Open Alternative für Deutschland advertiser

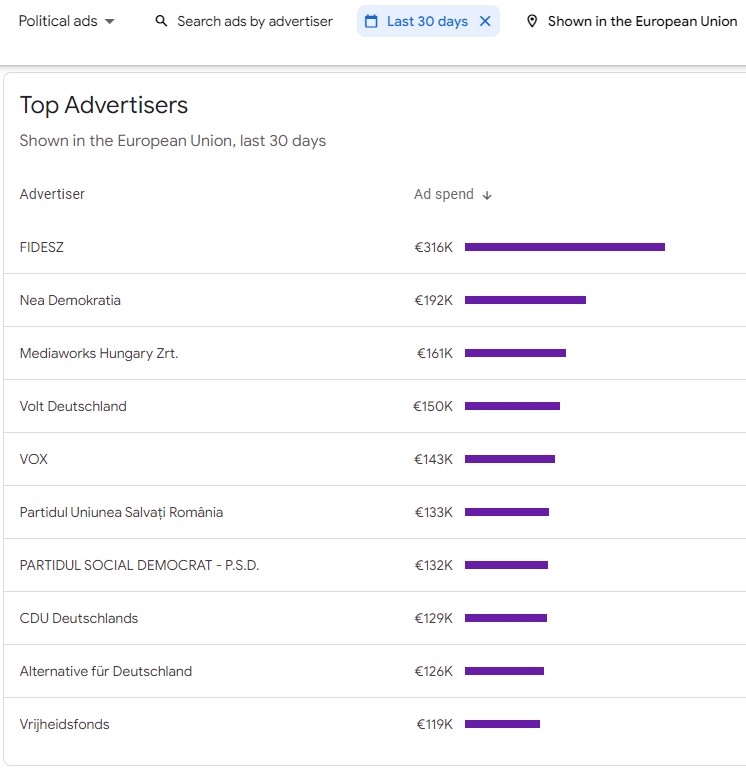point(375,671)
